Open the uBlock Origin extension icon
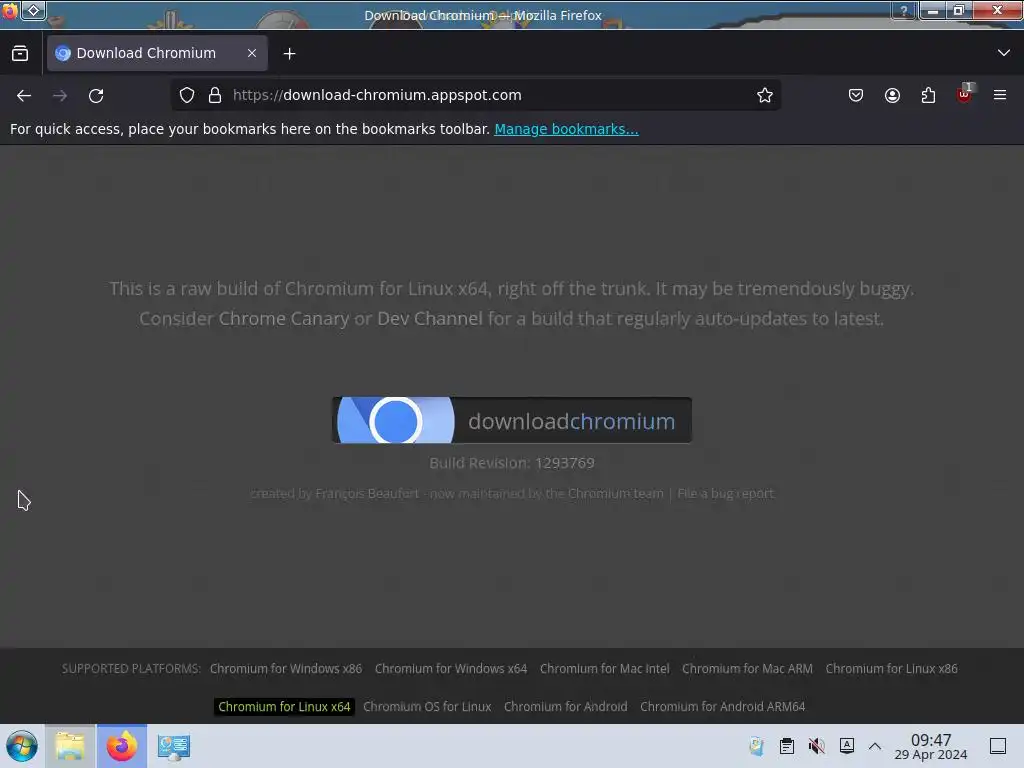 (965, 94)
